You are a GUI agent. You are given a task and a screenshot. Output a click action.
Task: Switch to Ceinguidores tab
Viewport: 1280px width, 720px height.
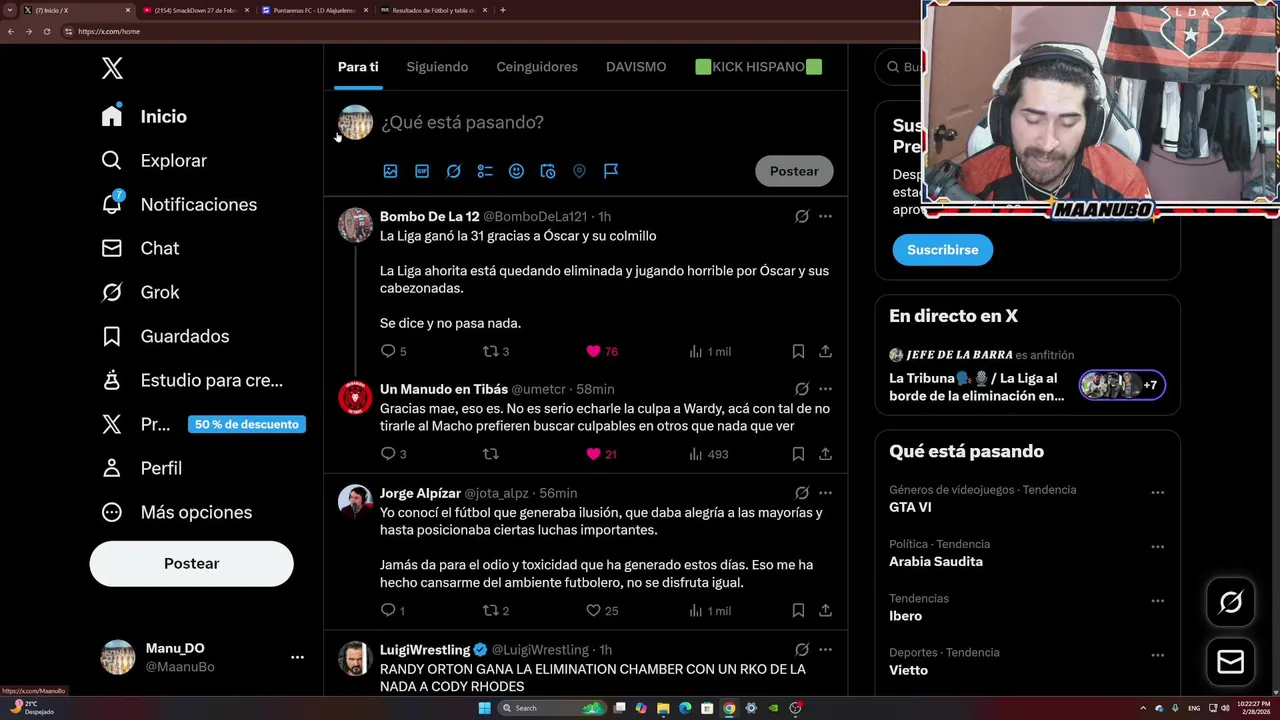point(537,67)
